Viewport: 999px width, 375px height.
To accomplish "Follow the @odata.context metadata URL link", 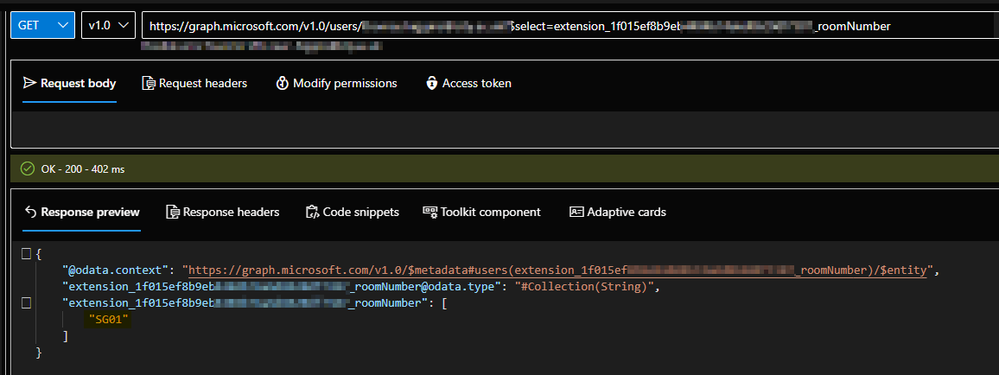I will pyautogui.click(x=557, y=271).
